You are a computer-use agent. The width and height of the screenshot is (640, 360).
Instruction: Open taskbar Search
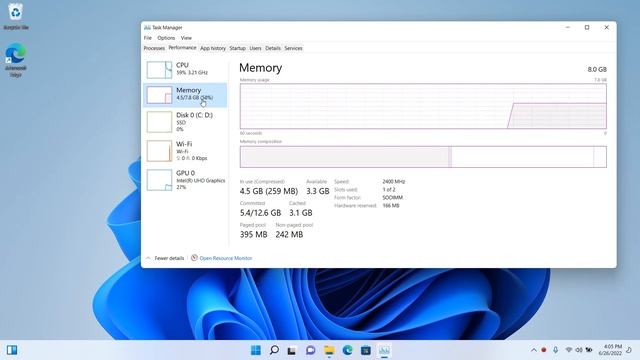(274, 350)
